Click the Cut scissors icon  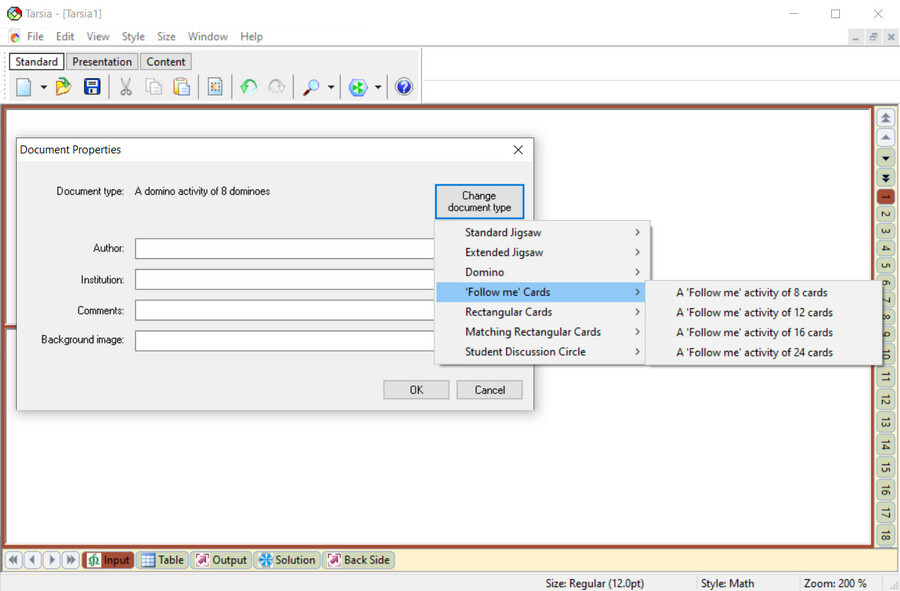coord(126,87)
